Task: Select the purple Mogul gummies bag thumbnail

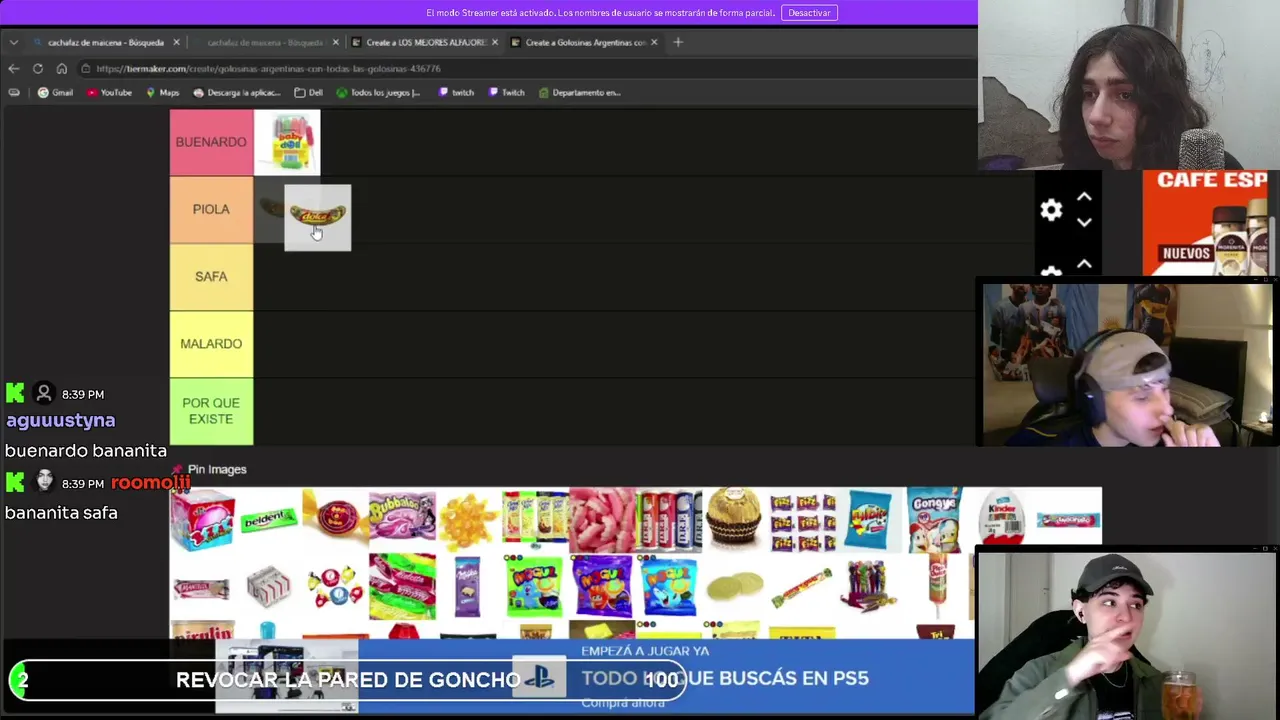Action: [602, 586]
